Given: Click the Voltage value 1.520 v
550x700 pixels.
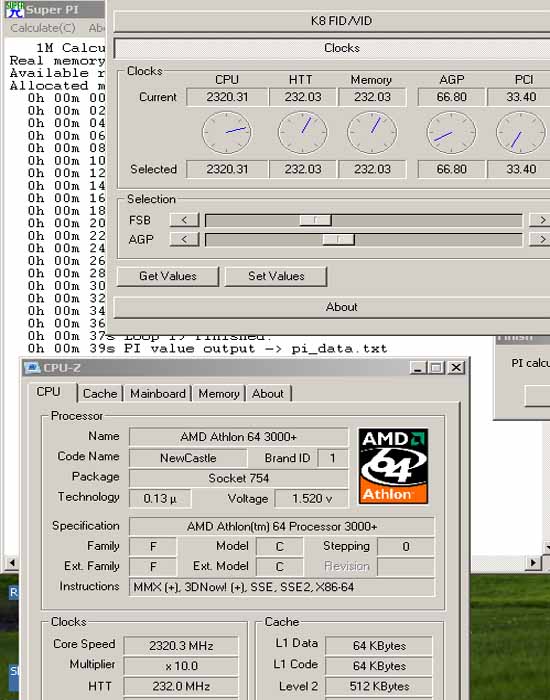Looking at the screenshot, I should click(x=312, y=498).
